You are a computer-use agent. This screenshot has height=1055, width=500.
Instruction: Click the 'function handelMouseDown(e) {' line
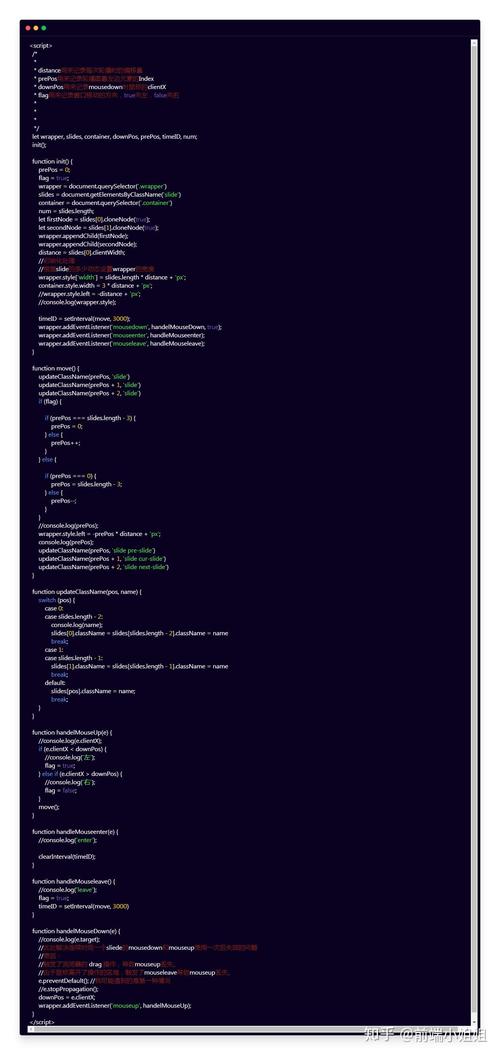(76, 931)
